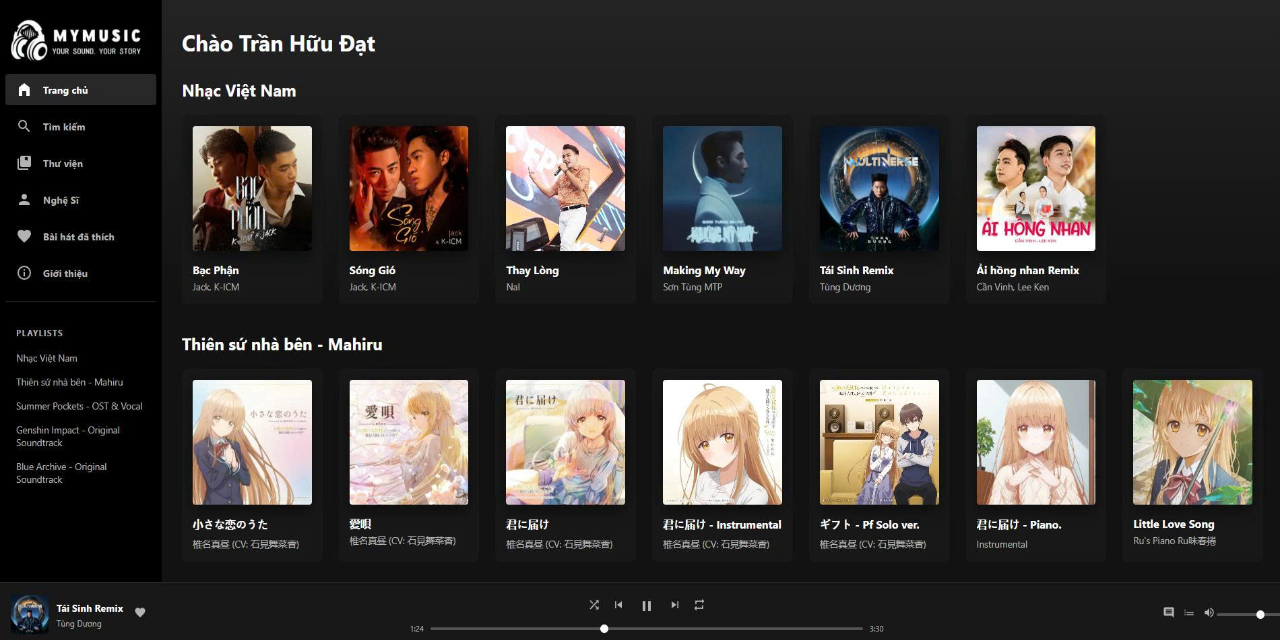Skip to the next track
The width and height of the screenshot is (1280, 640).
click(x=674, y=605)
